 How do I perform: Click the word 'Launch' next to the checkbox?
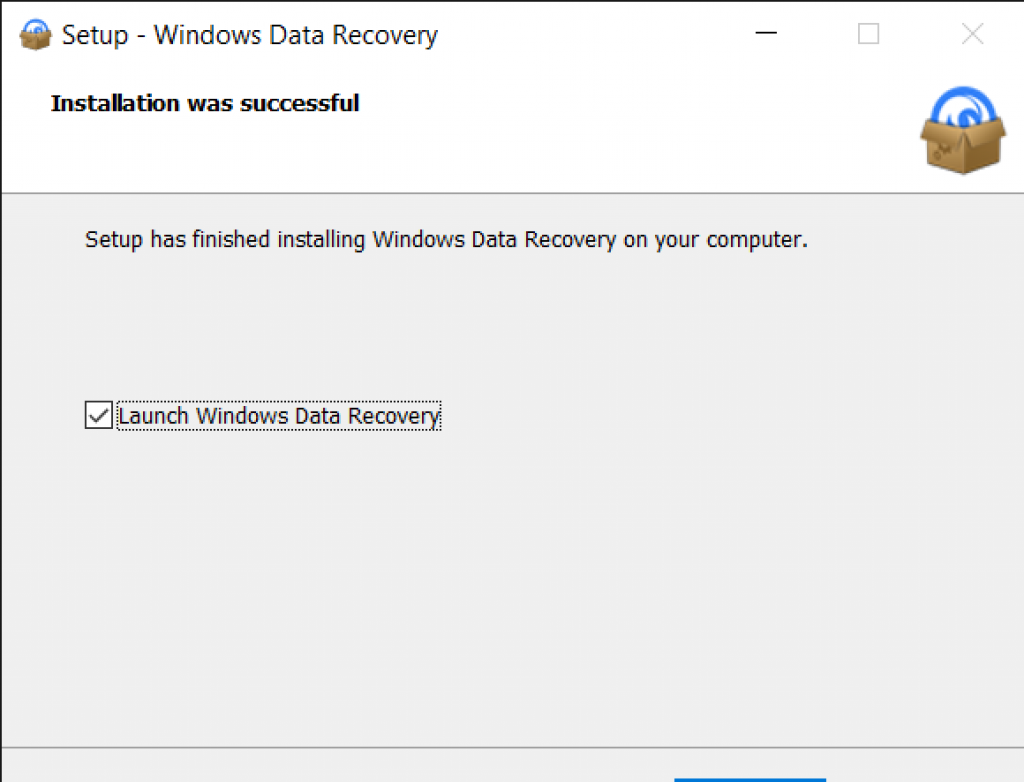pos(153,415)
